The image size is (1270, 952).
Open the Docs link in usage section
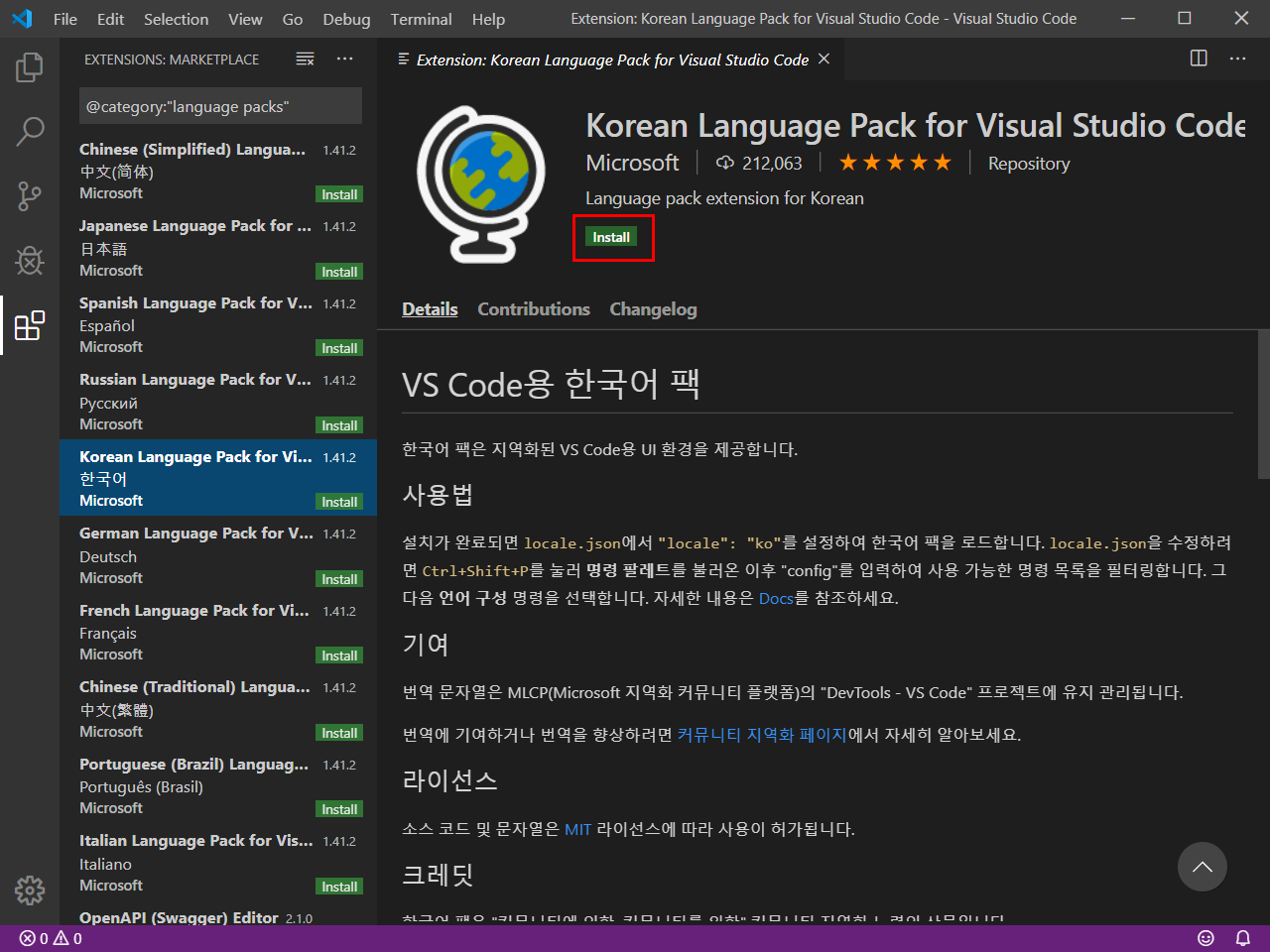tap(776, 598)
